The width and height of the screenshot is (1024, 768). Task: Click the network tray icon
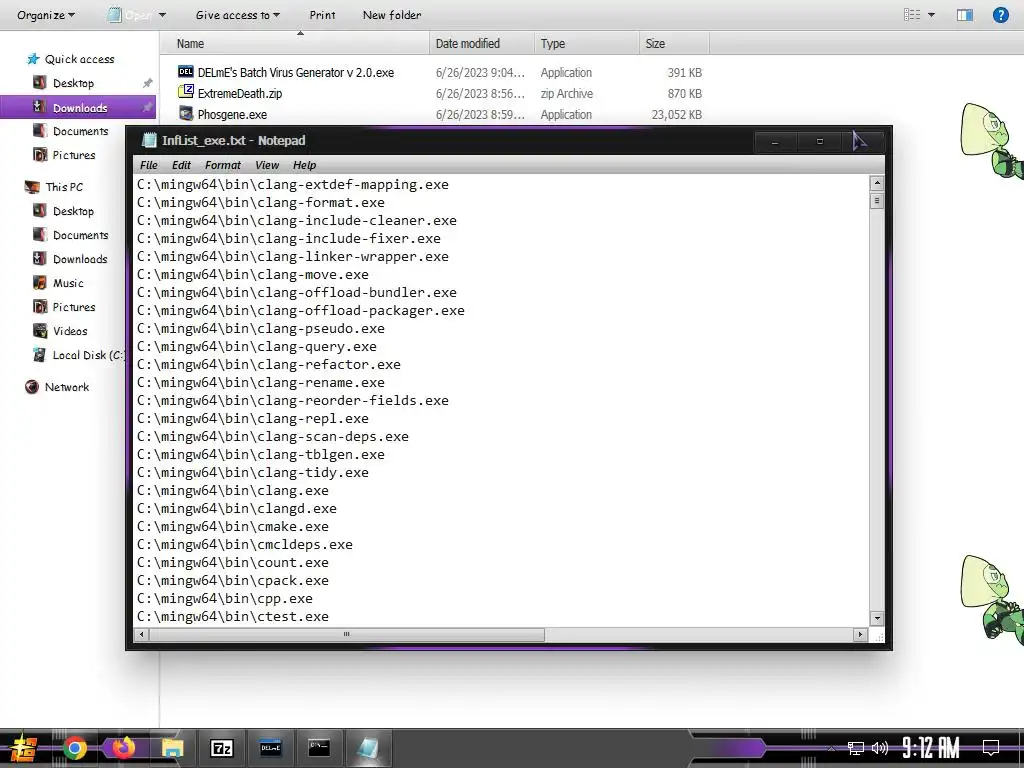[856, 748]
